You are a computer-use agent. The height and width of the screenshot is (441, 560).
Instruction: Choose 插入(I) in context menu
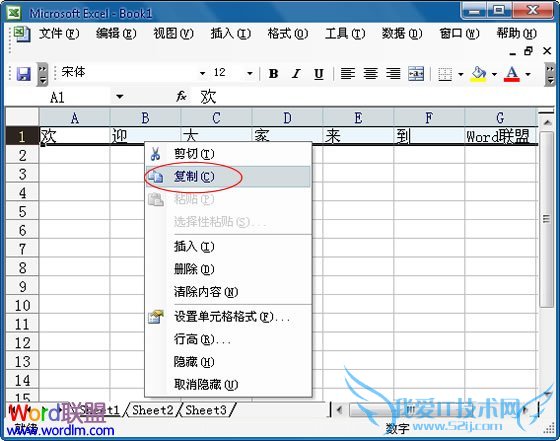(228, 247)
